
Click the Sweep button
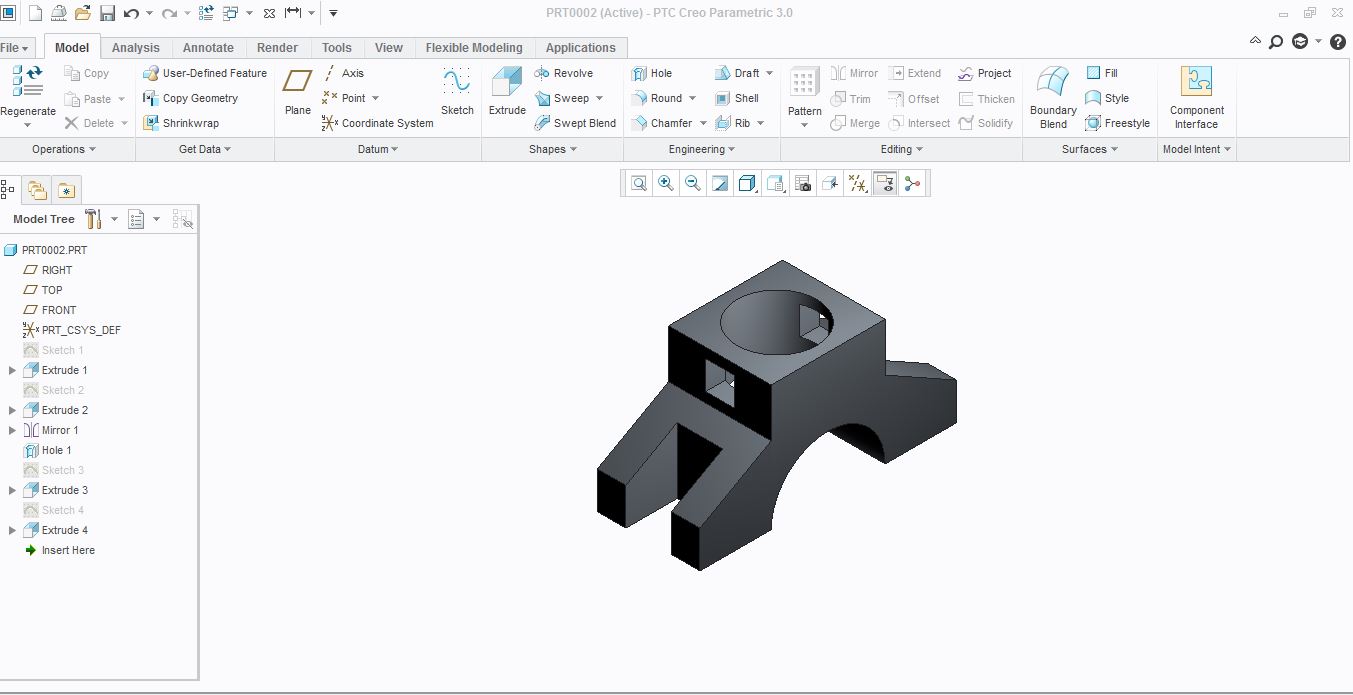pos(561,98)
